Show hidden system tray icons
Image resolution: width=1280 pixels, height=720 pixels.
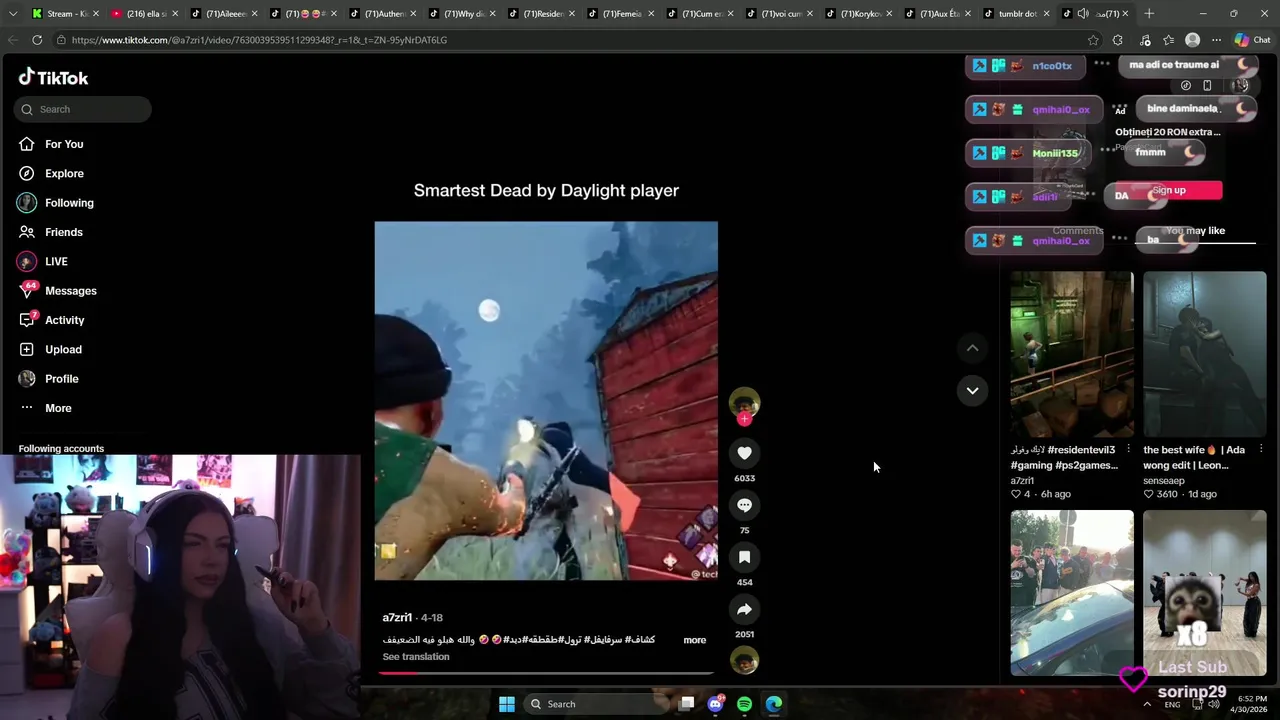tap(1147, 704)
